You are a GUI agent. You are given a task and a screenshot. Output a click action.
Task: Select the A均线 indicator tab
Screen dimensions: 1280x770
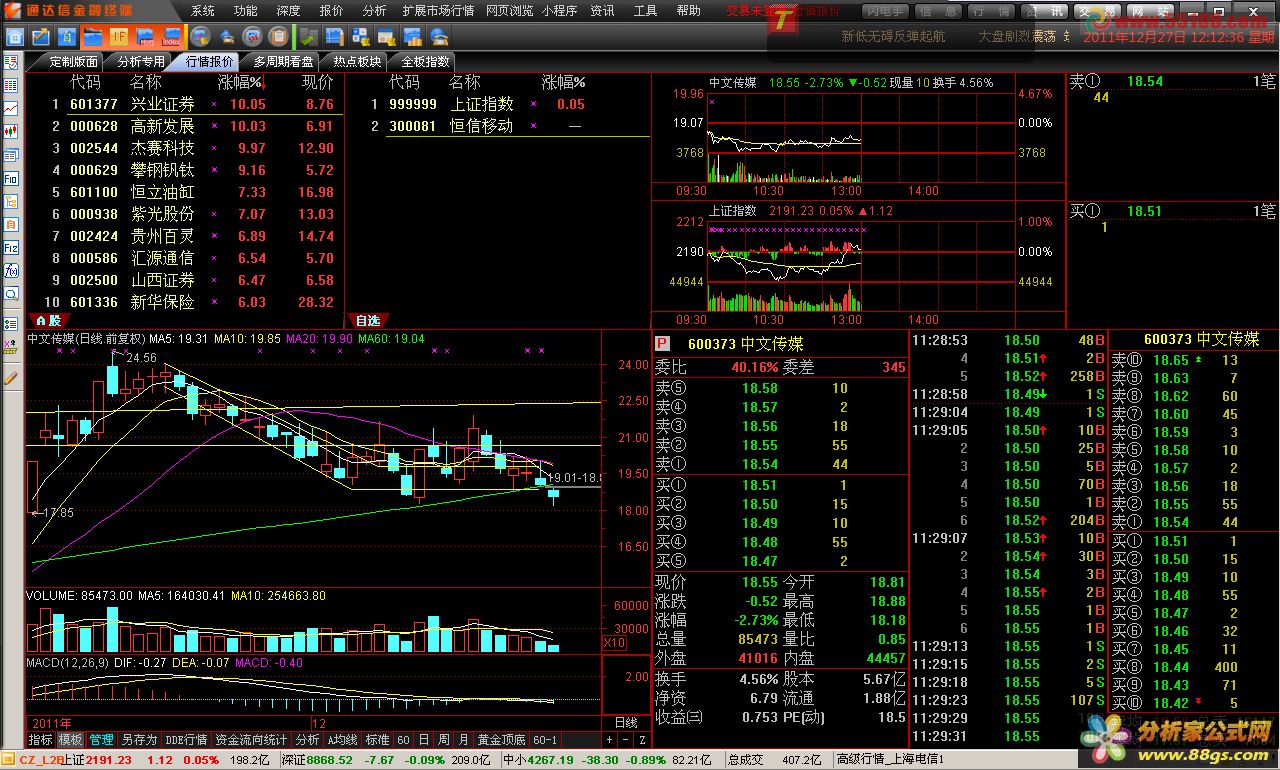point(342,740)
